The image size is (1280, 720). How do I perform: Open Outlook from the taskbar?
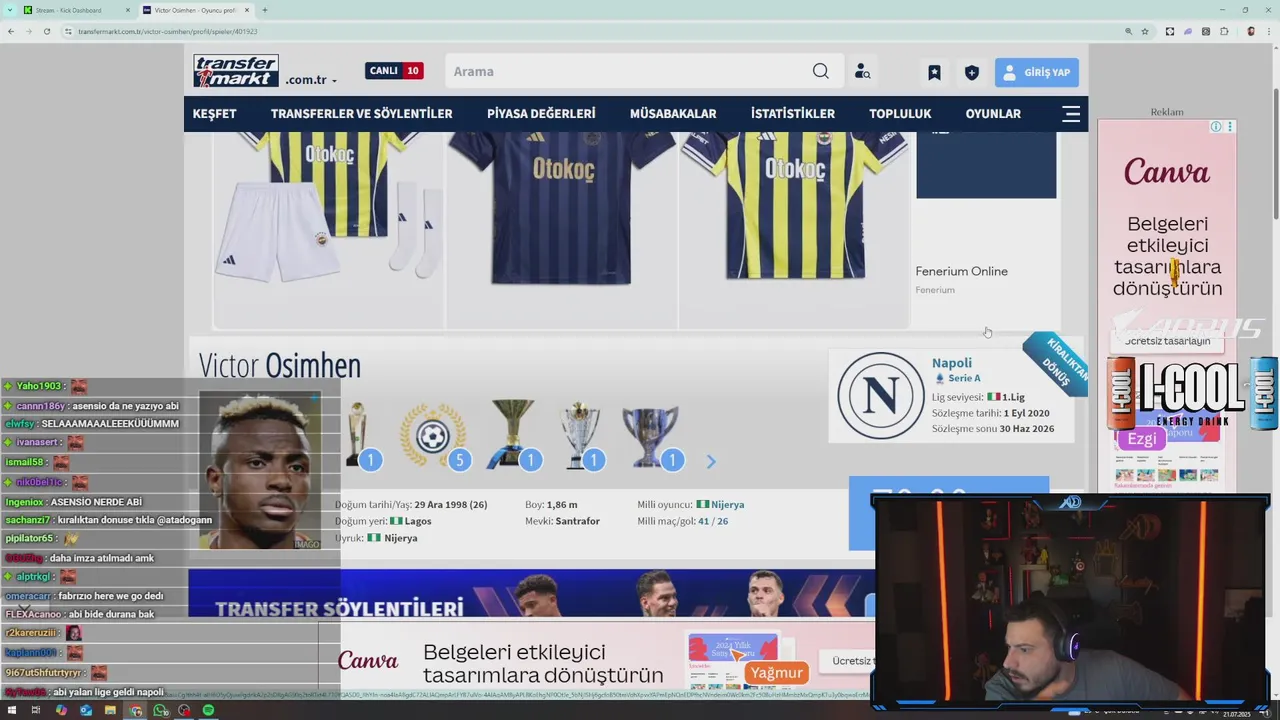coord(86,710)
